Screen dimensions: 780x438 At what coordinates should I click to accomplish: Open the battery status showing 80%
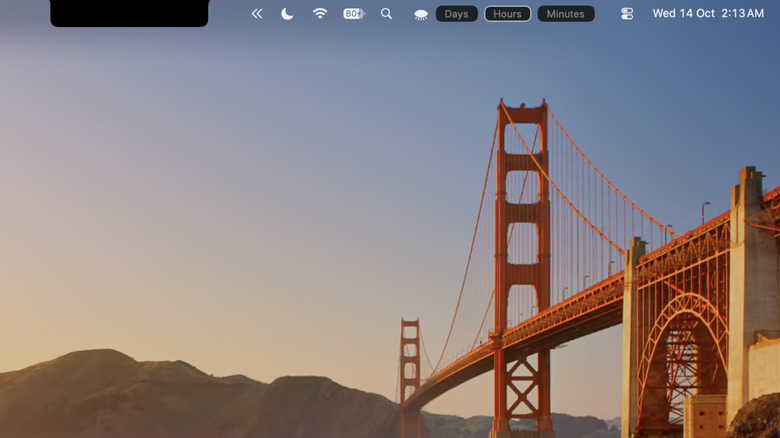click(354, 14)
